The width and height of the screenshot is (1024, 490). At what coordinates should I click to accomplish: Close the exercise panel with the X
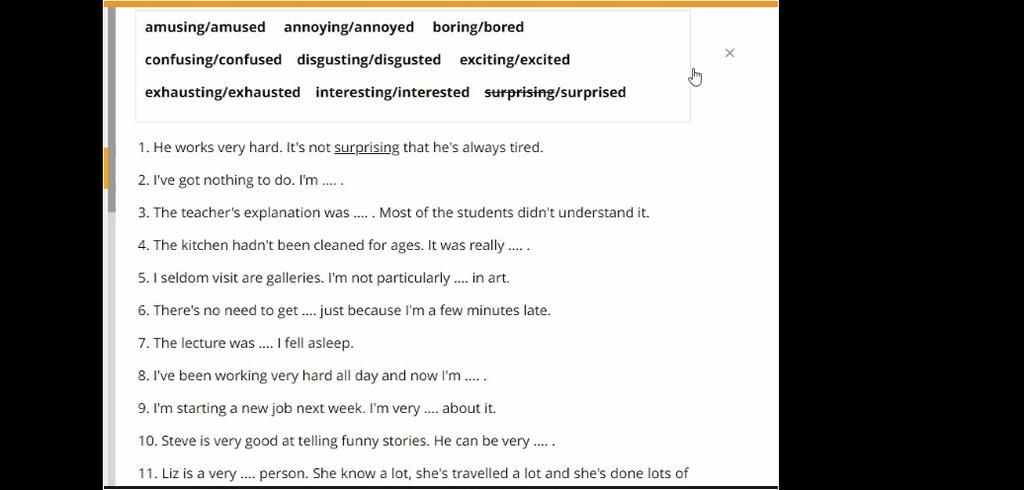729,53
